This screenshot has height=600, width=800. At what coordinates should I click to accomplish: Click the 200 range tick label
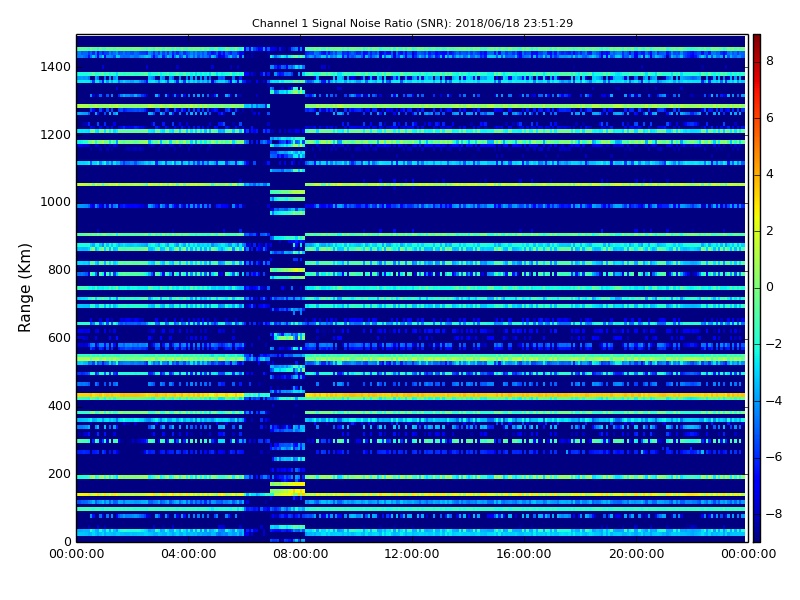[59, 473]
